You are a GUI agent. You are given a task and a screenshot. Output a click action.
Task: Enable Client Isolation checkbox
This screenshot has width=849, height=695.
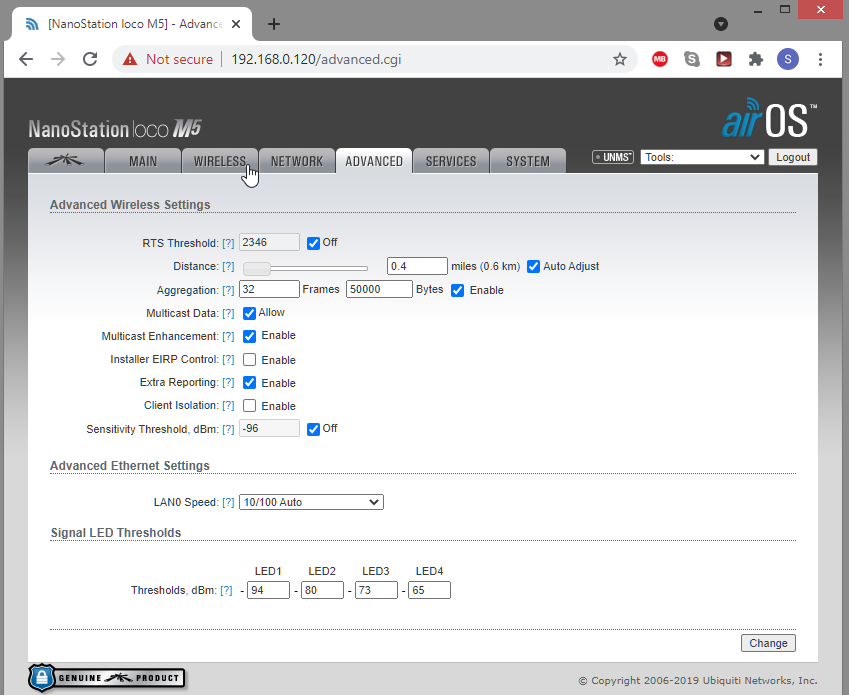pyautogui.click(x=249, y=405)
